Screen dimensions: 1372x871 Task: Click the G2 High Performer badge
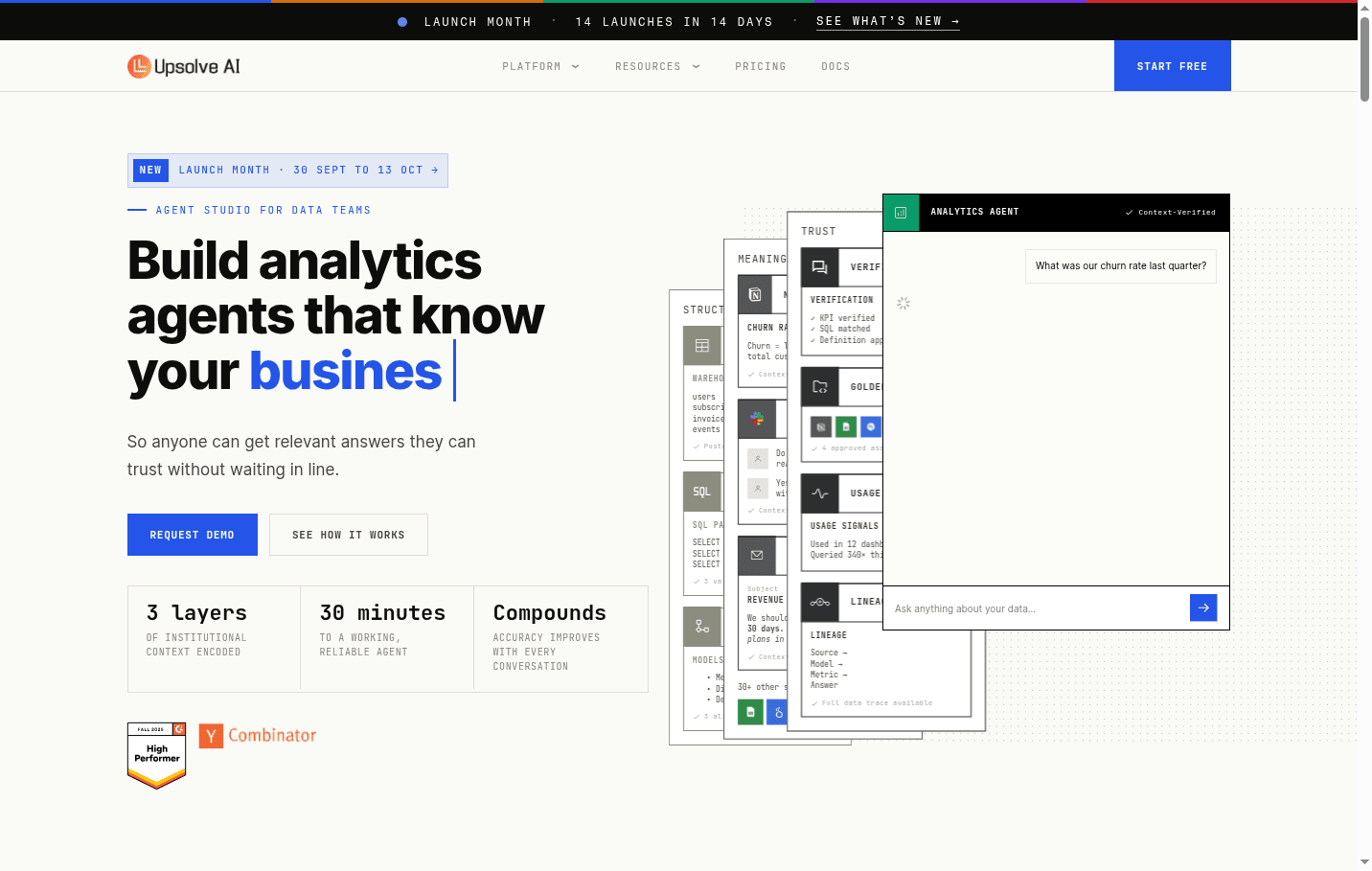[x=157, y=755]
